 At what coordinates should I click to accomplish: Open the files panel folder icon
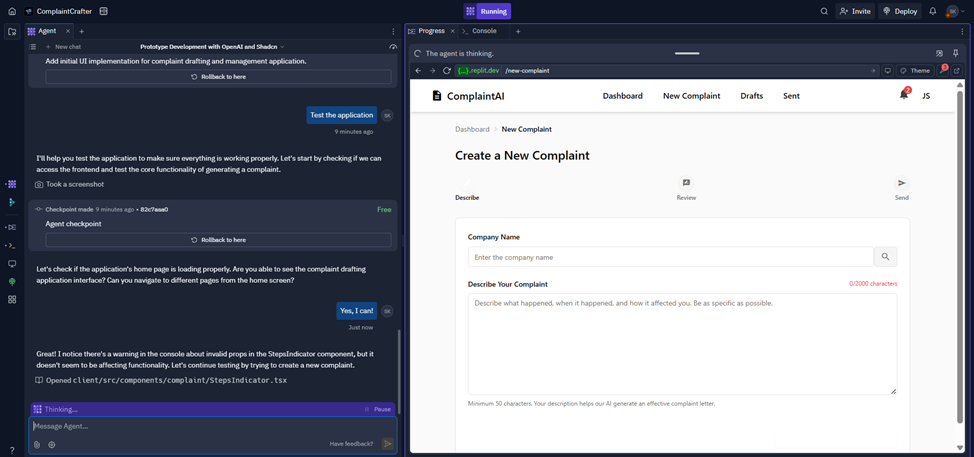[x=12, y=32]
